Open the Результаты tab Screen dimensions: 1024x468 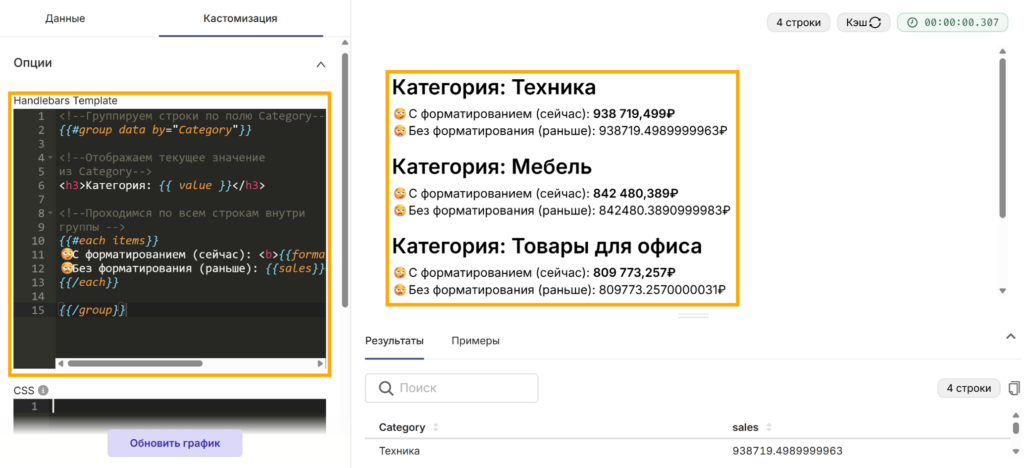click(394, 341)
